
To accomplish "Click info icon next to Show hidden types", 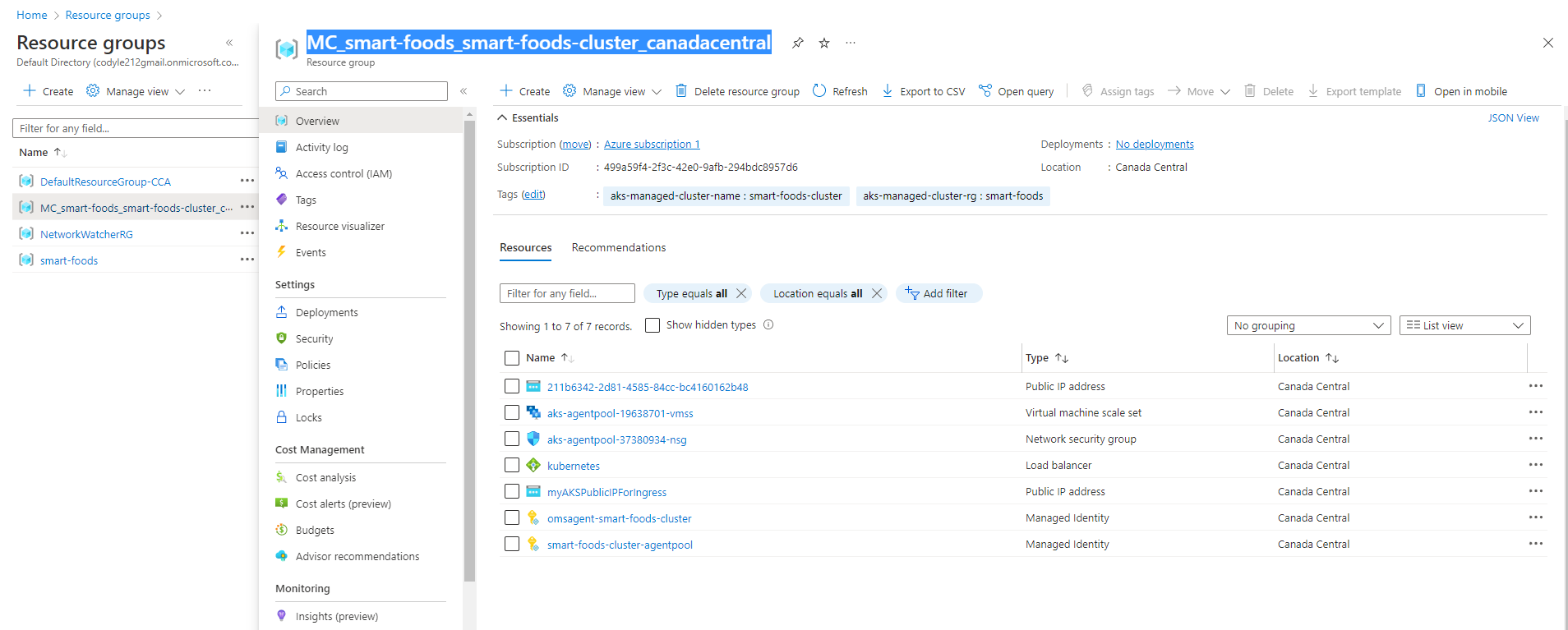I will 768,324.
